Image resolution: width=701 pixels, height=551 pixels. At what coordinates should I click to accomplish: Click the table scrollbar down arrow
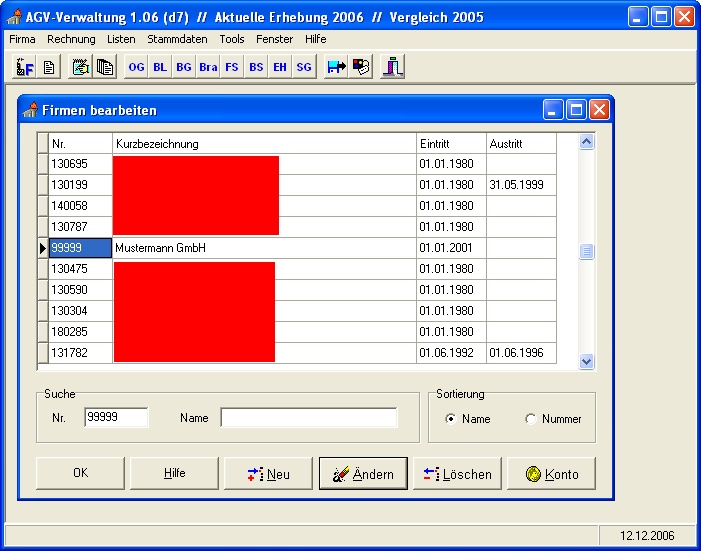[587, 361]
